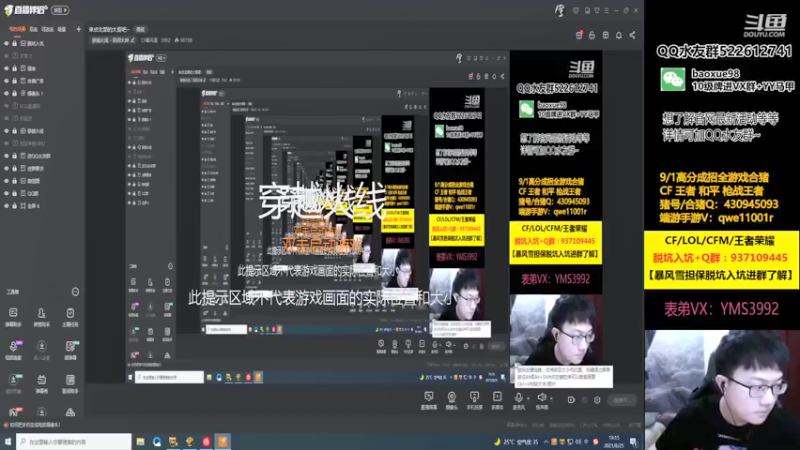Click the streaming companion icon in the taskbar
This screenshot has width=800, height=450.
click(x=223, y=442)
